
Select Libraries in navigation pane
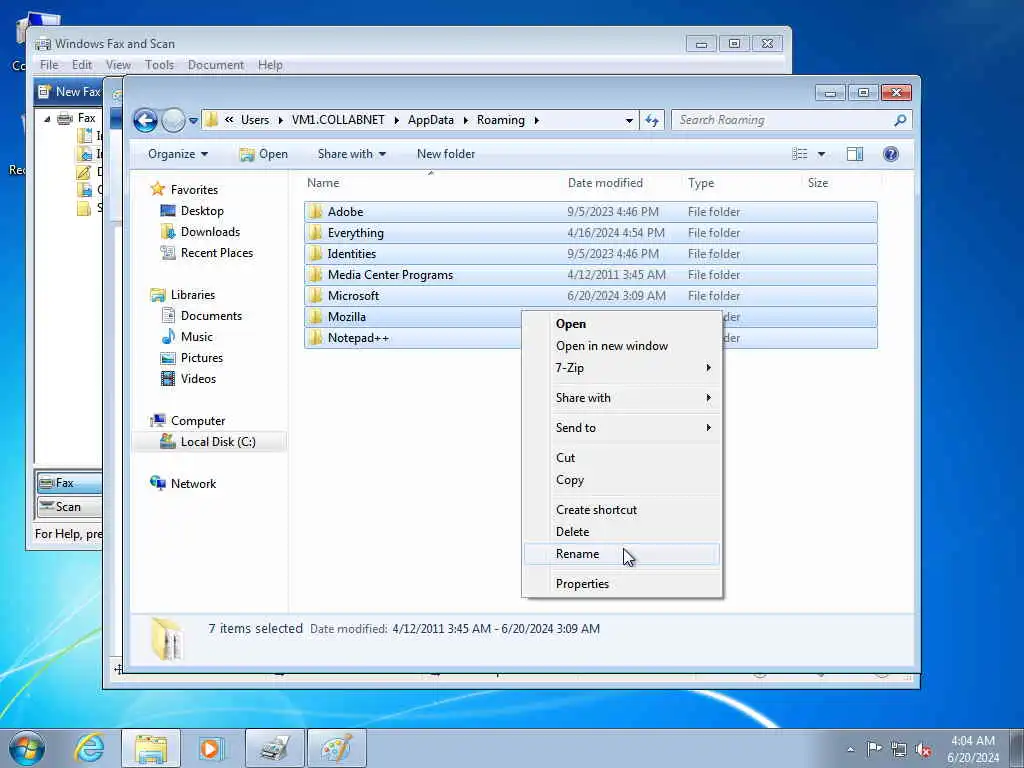(192, 295)
